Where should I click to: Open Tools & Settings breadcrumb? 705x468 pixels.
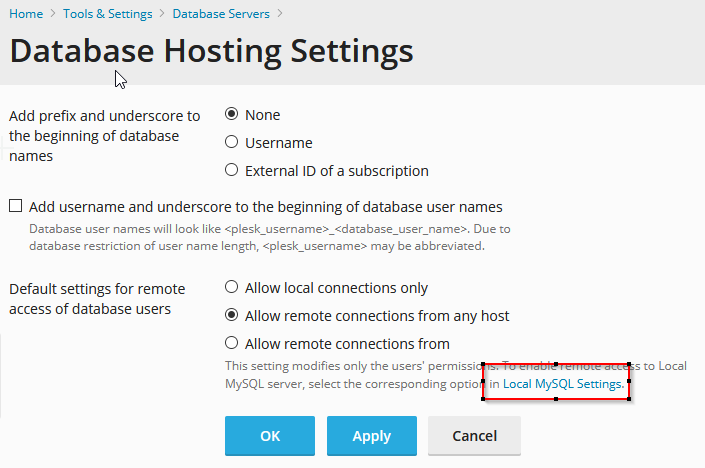[x=107, y=14]
